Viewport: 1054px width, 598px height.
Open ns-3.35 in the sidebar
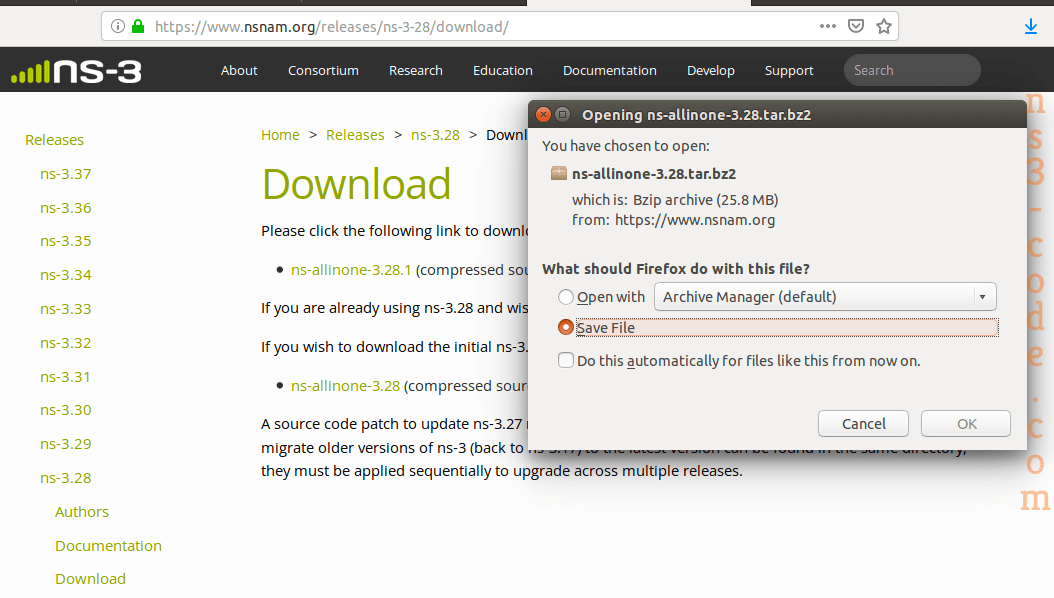(x=65, y=241)
